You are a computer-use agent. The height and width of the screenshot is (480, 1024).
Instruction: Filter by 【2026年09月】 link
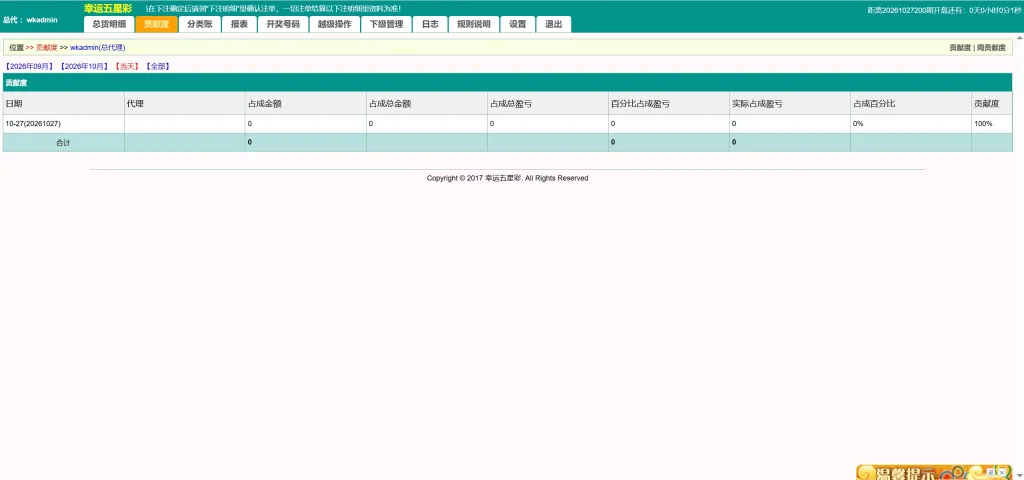point(29,67)
